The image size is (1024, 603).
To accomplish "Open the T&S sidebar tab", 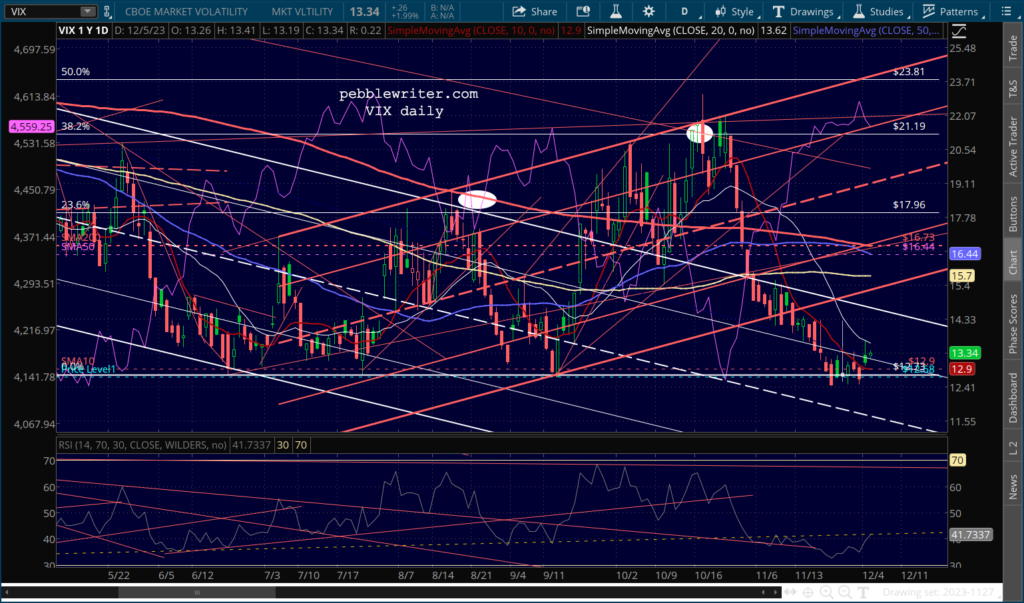I will [1013, 88].
